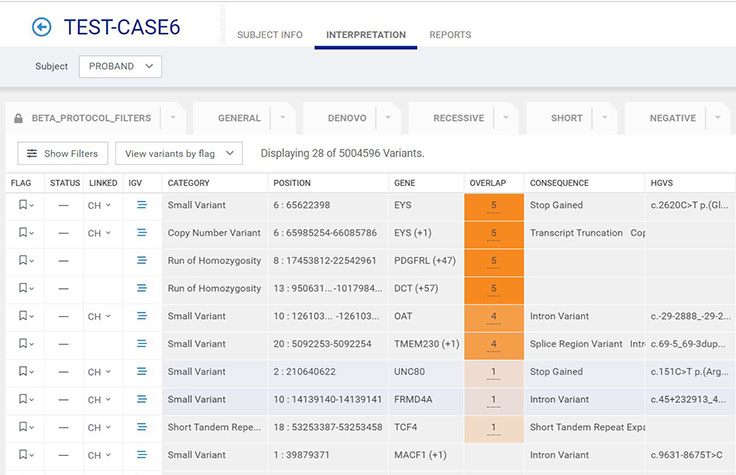Open IGV icon for OAT variant row
The image size is (736, 475).
coord(142,316)
